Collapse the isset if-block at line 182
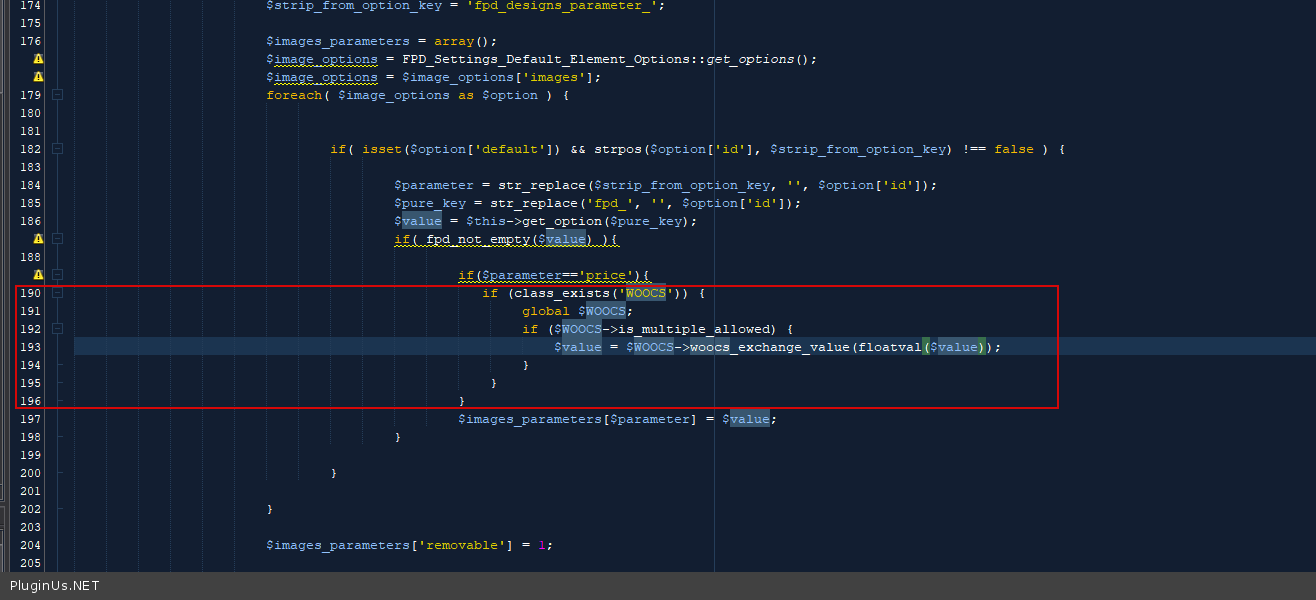The image size is (1316, 600). pos(57,149)
